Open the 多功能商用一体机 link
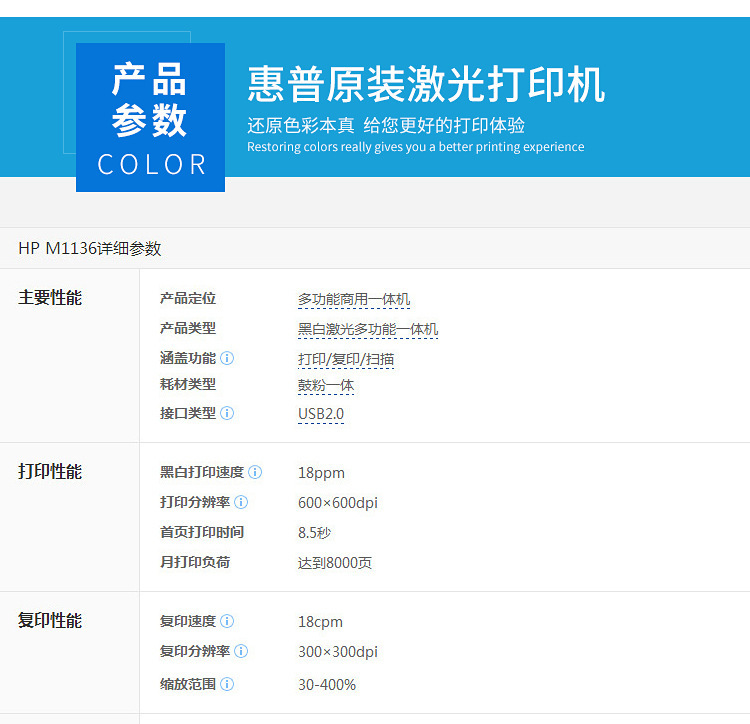This screenshot has width=750, height=724. tap(354, 299)
